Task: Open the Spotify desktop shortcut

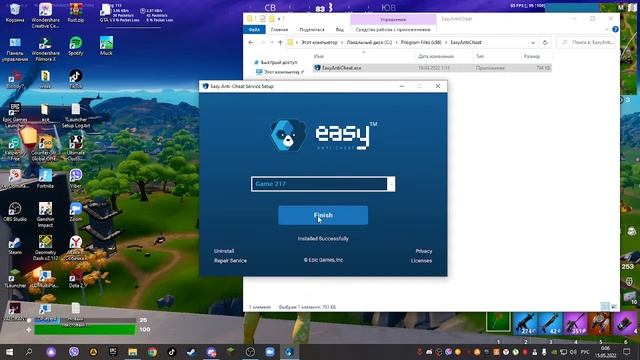Action: point(76,46)
